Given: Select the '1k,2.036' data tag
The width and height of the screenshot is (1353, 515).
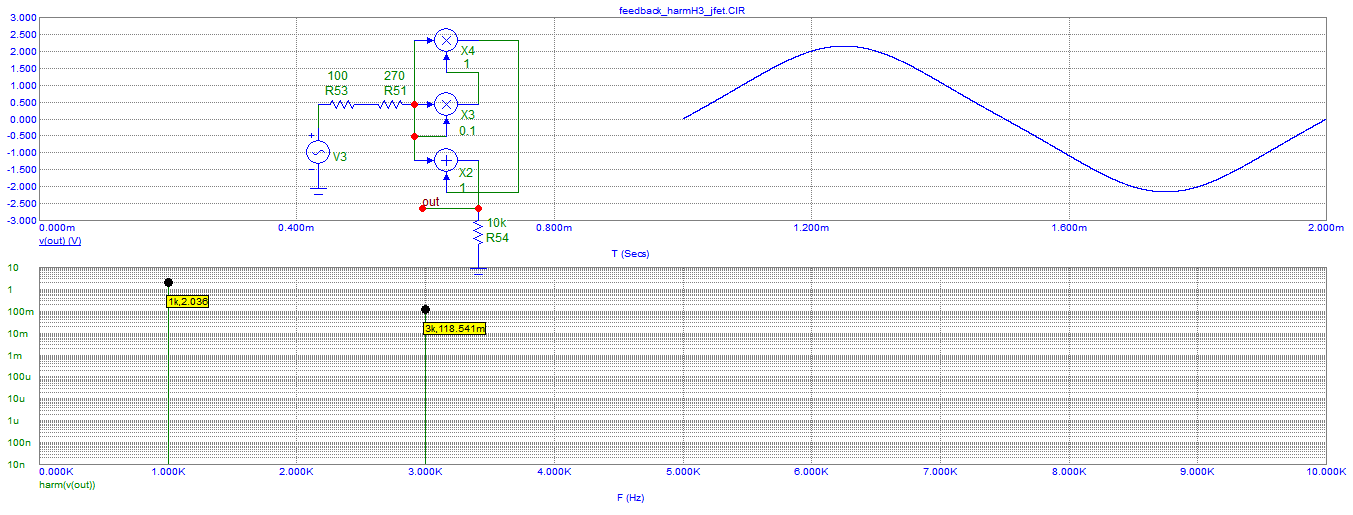Looking at the screenshot, I should tap(187, 301).
